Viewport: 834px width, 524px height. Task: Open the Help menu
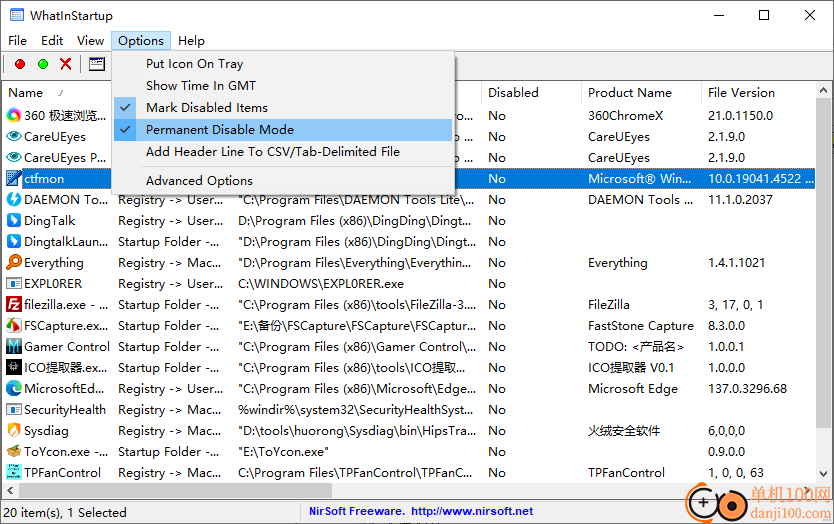(x=191, y=41)
